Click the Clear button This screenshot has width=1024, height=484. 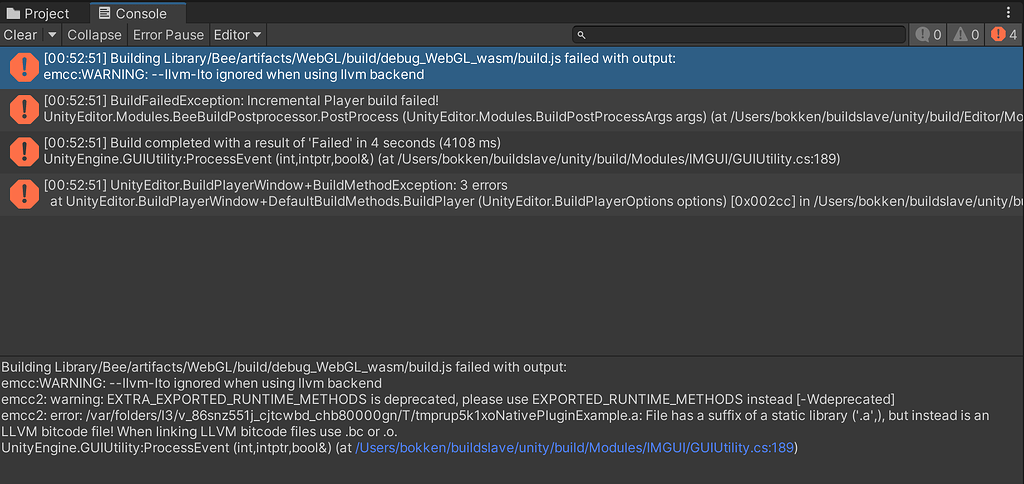(20, 35)
